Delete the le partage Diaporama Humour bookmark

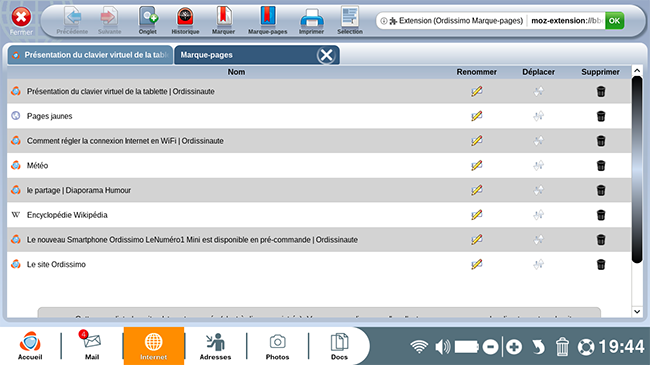pyautogui.click(x=601, y=190)
